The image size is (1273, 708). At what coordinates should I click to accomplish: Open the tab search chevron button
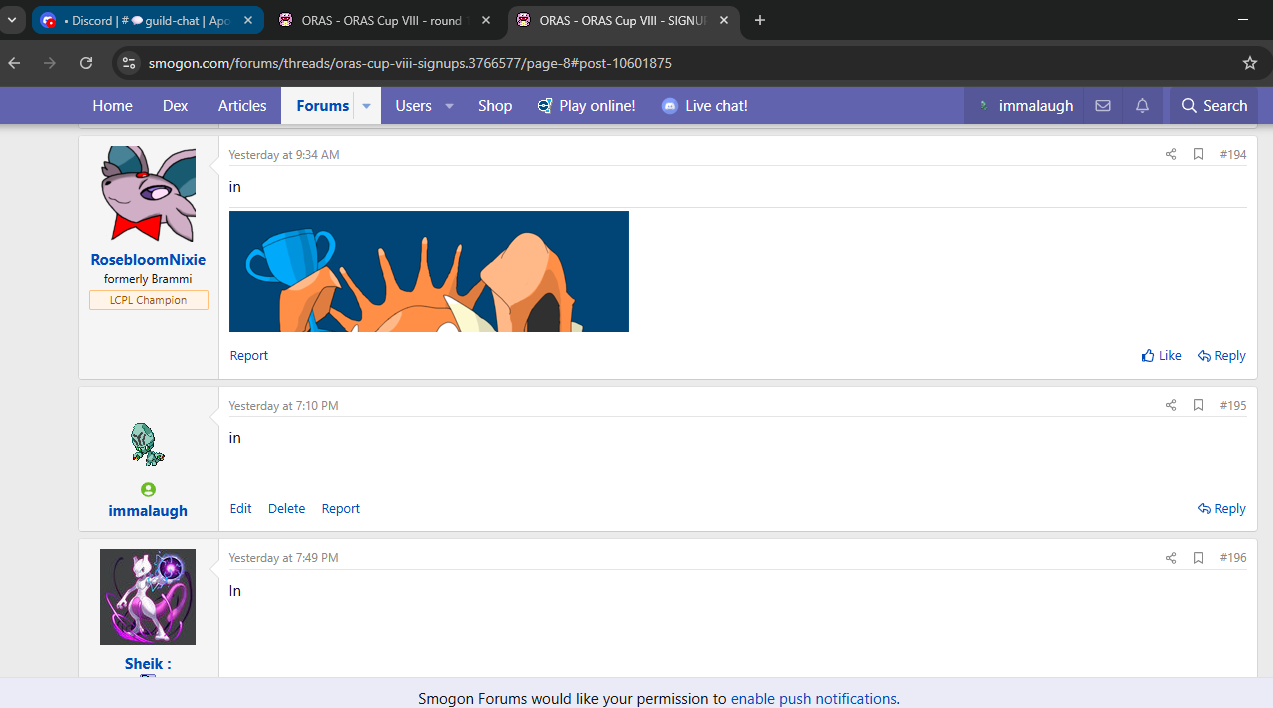tap(12, 20)
